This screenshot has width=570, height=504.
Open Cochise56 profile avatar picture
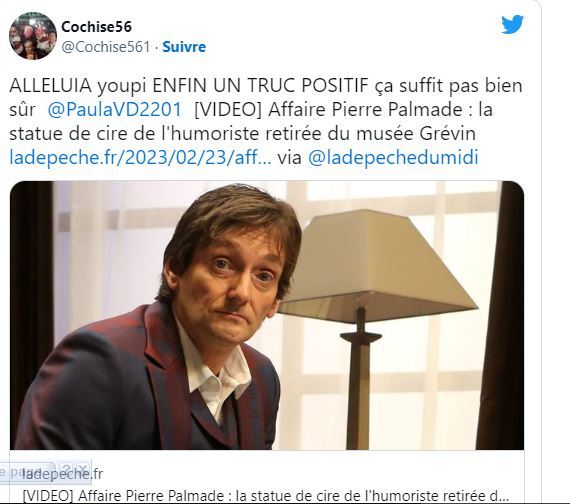pyautogui.click(x=33, y=36)
